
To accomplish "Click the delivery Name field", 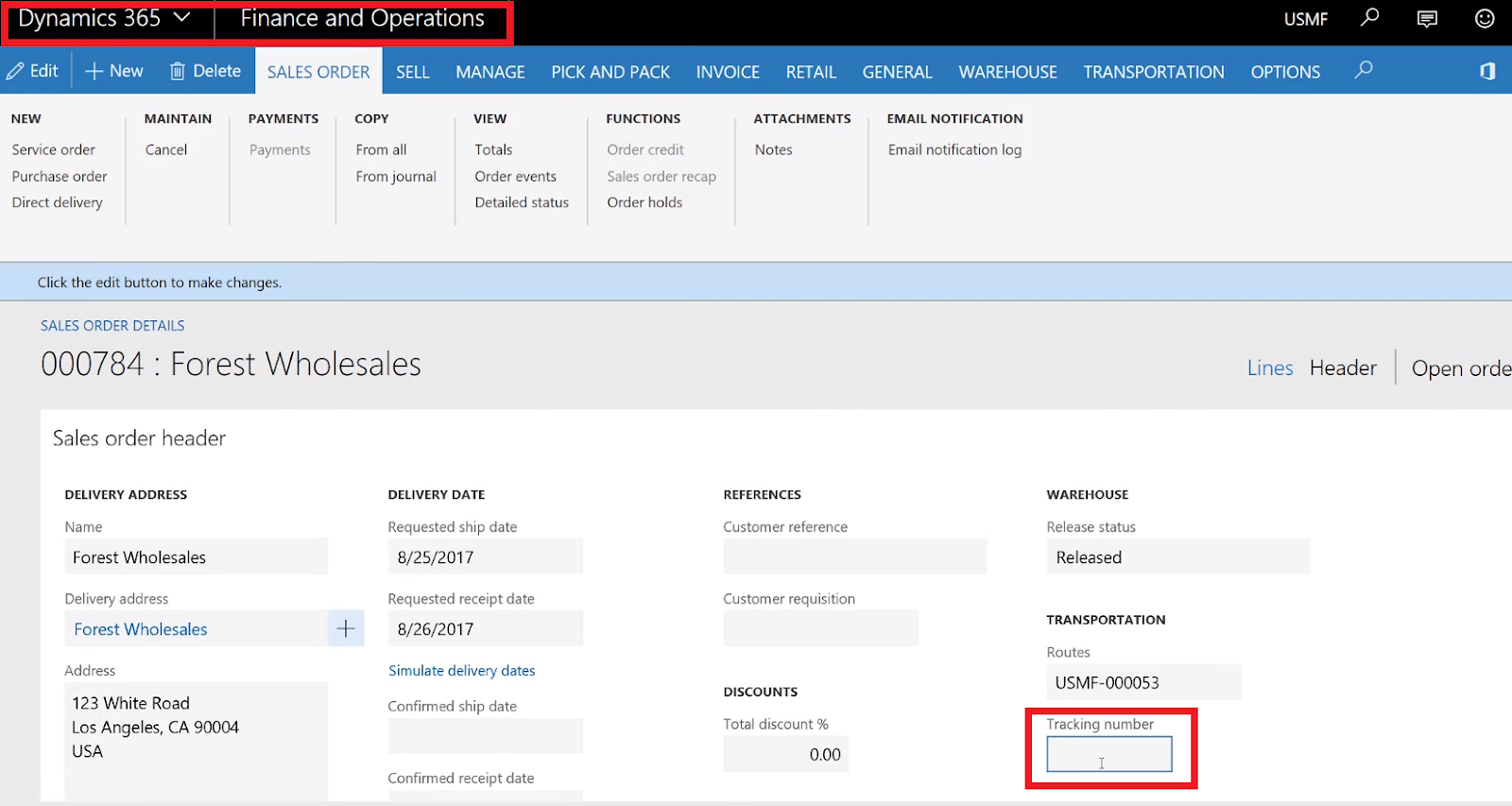I will pos(196,557).
